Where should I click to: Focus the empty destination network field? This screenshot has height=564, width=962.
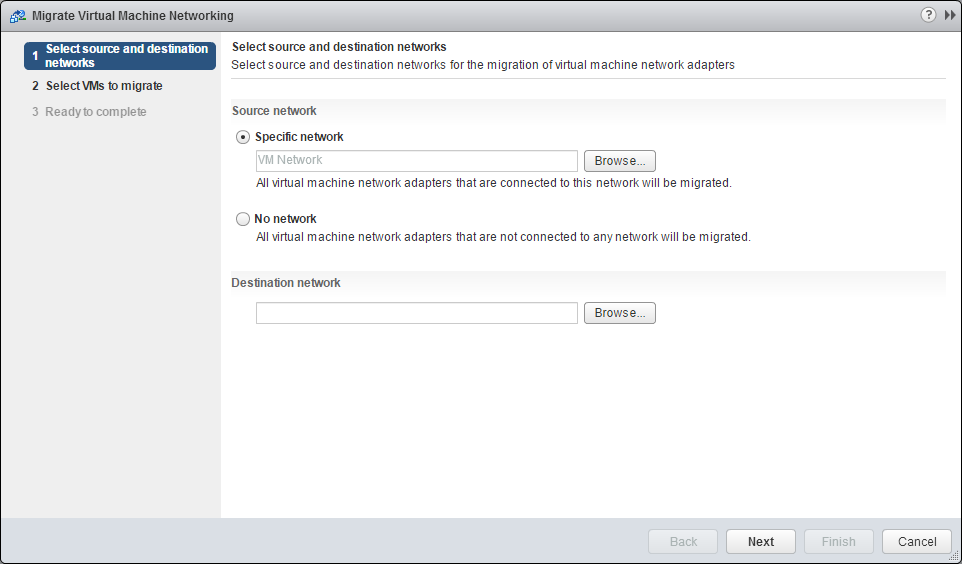(x=416, y=313)
